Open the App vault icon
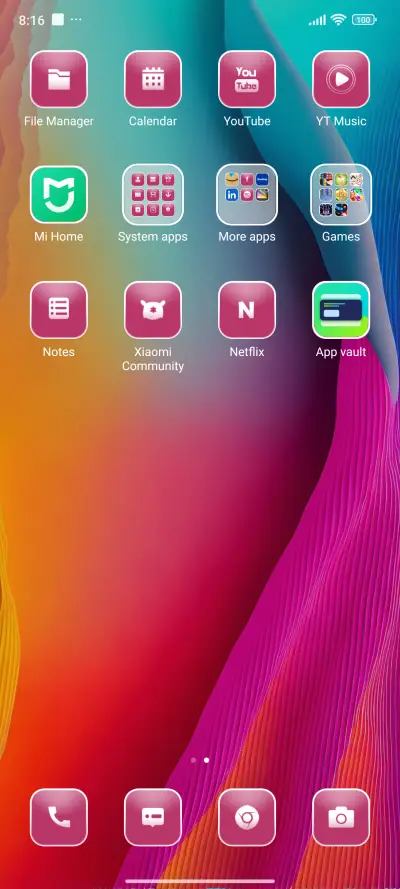This screenshot has height=889, width=400. coord(341,310)
